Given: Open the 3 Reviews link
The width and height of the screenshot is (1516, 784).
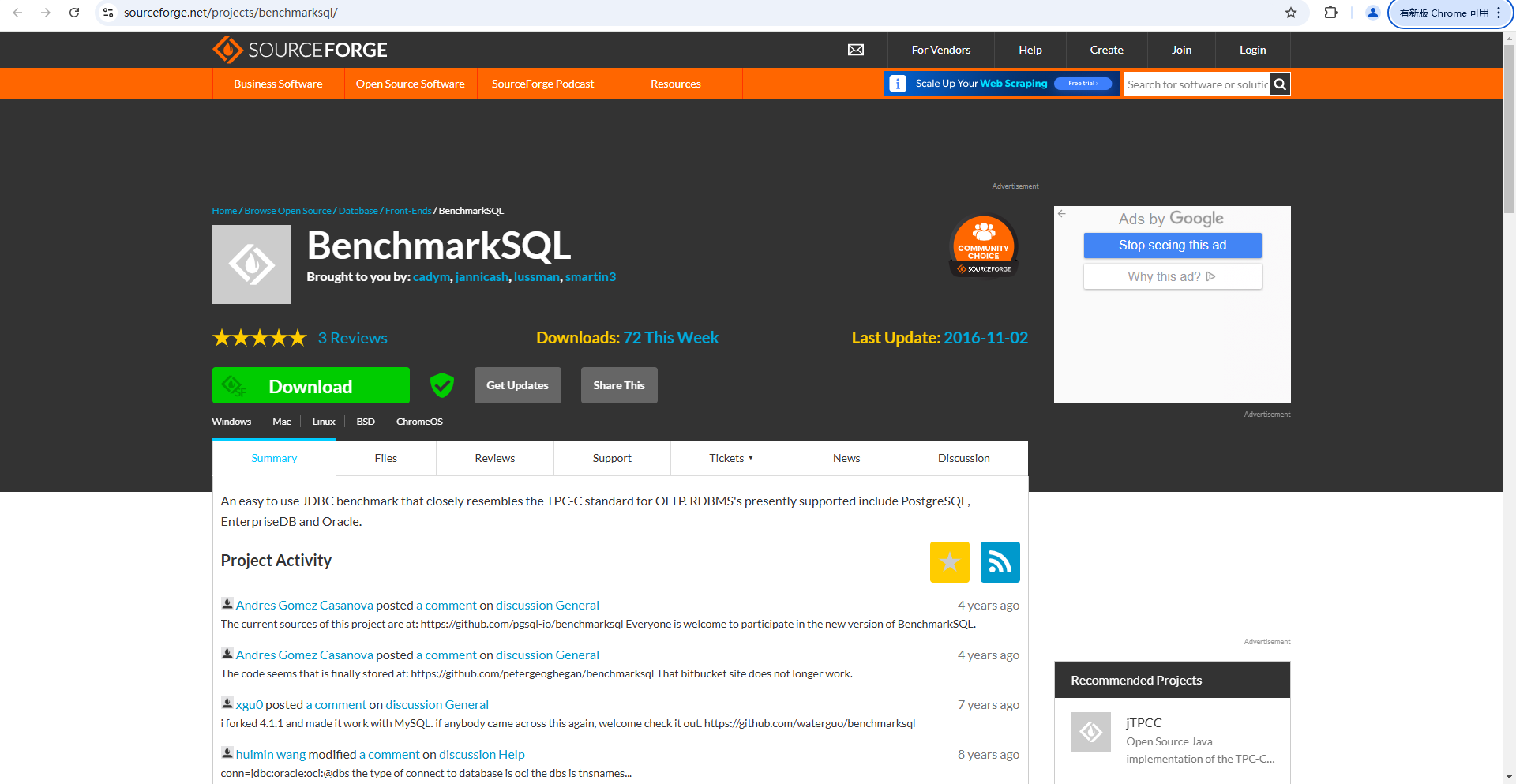Looking at the screenshot, I should point(353,338).
